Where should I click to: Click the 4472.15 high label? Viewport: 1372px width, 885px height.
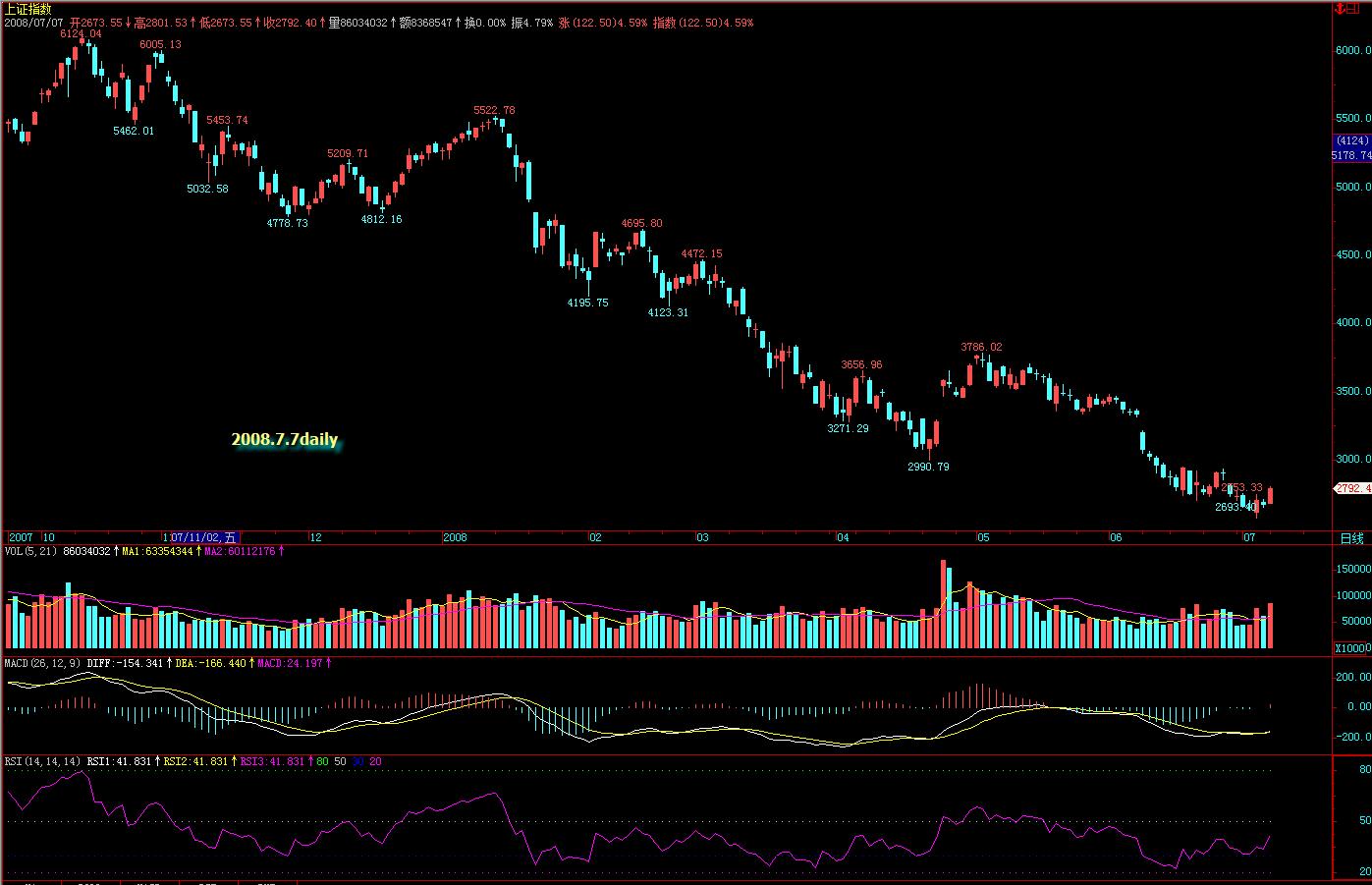702,253
